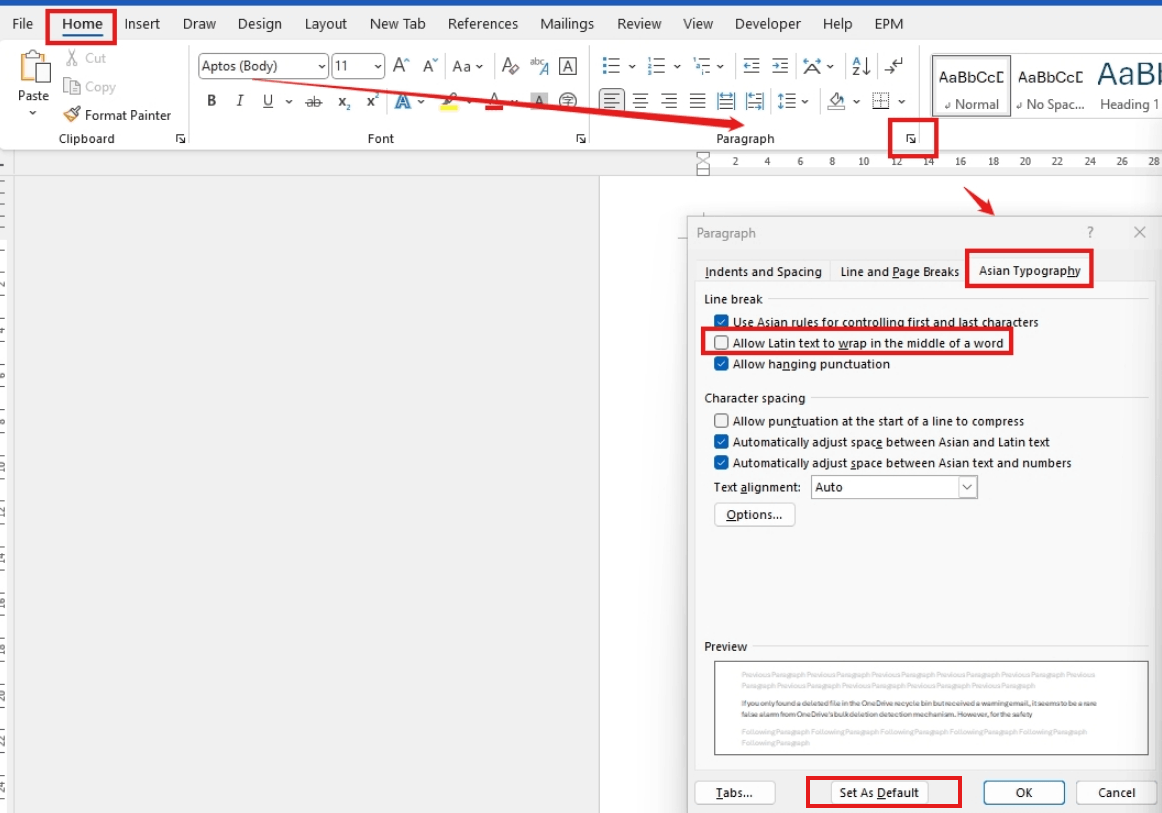Viewport: 1162px width, 813px height.
Task: Apply subscript formatting
Action: coord(343,102)
